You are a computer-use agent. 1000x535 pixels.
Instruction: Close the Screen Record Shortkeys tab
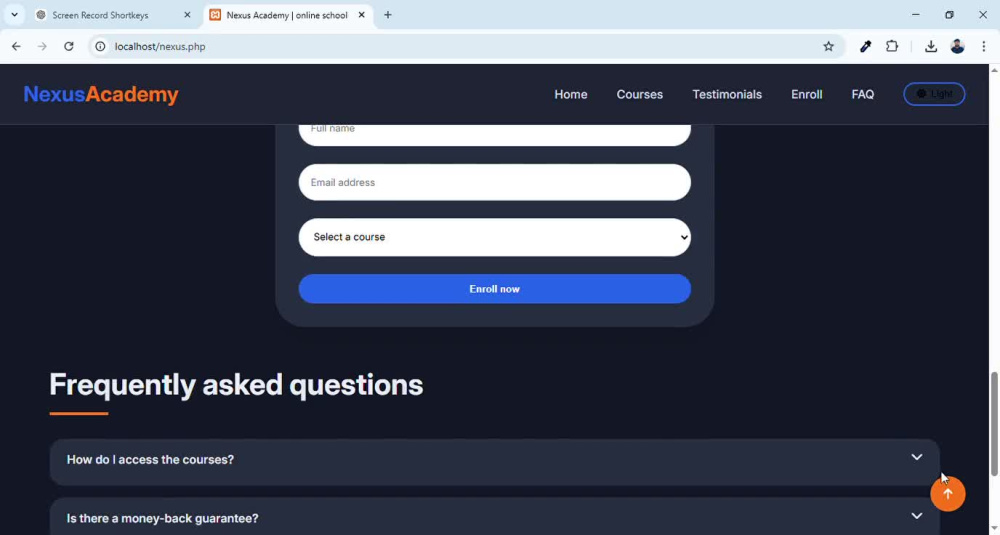[188, 15]
